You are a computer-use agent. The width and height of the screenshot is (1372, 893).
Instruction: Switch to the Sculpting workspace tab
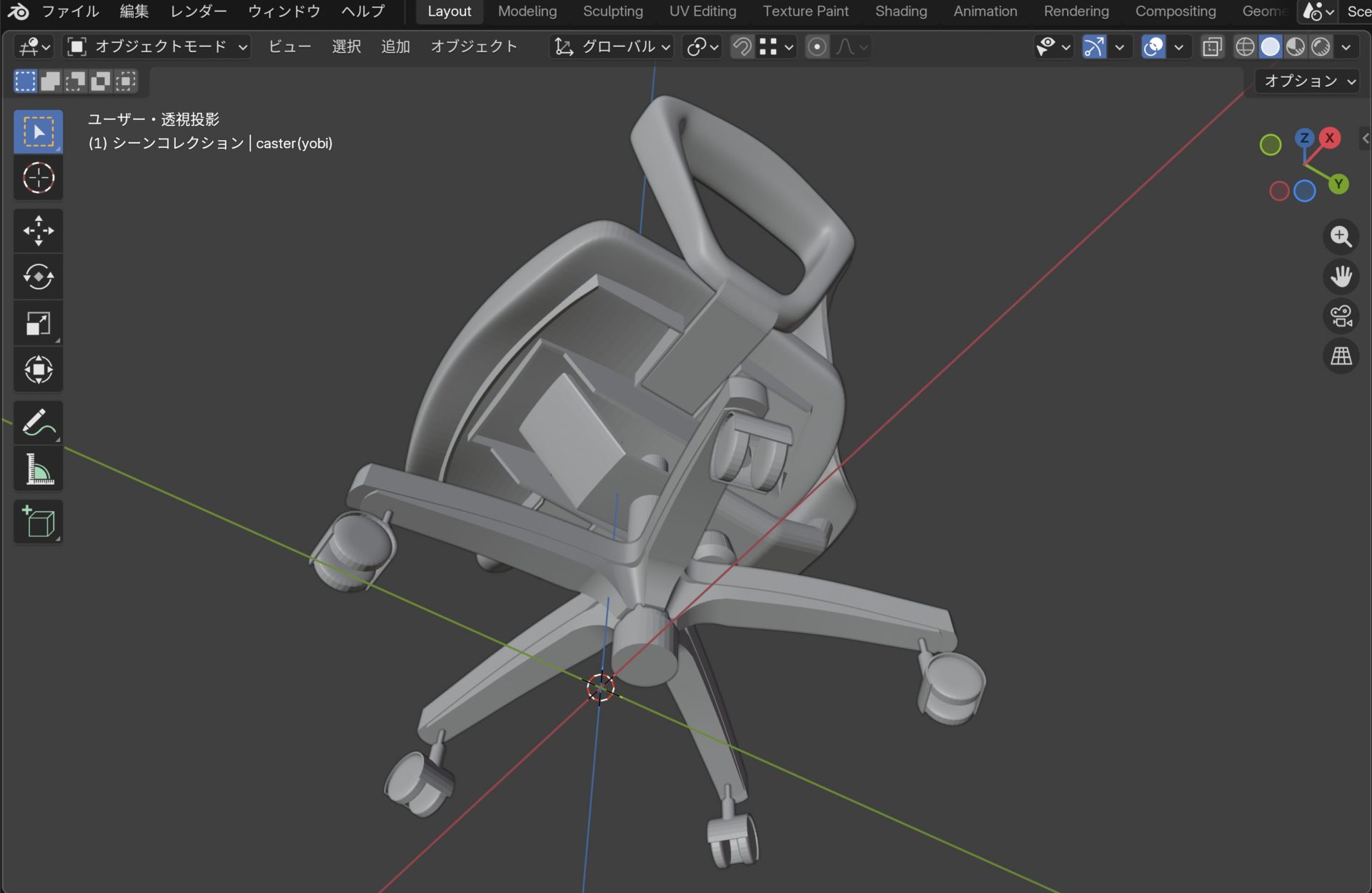point(612,11)
